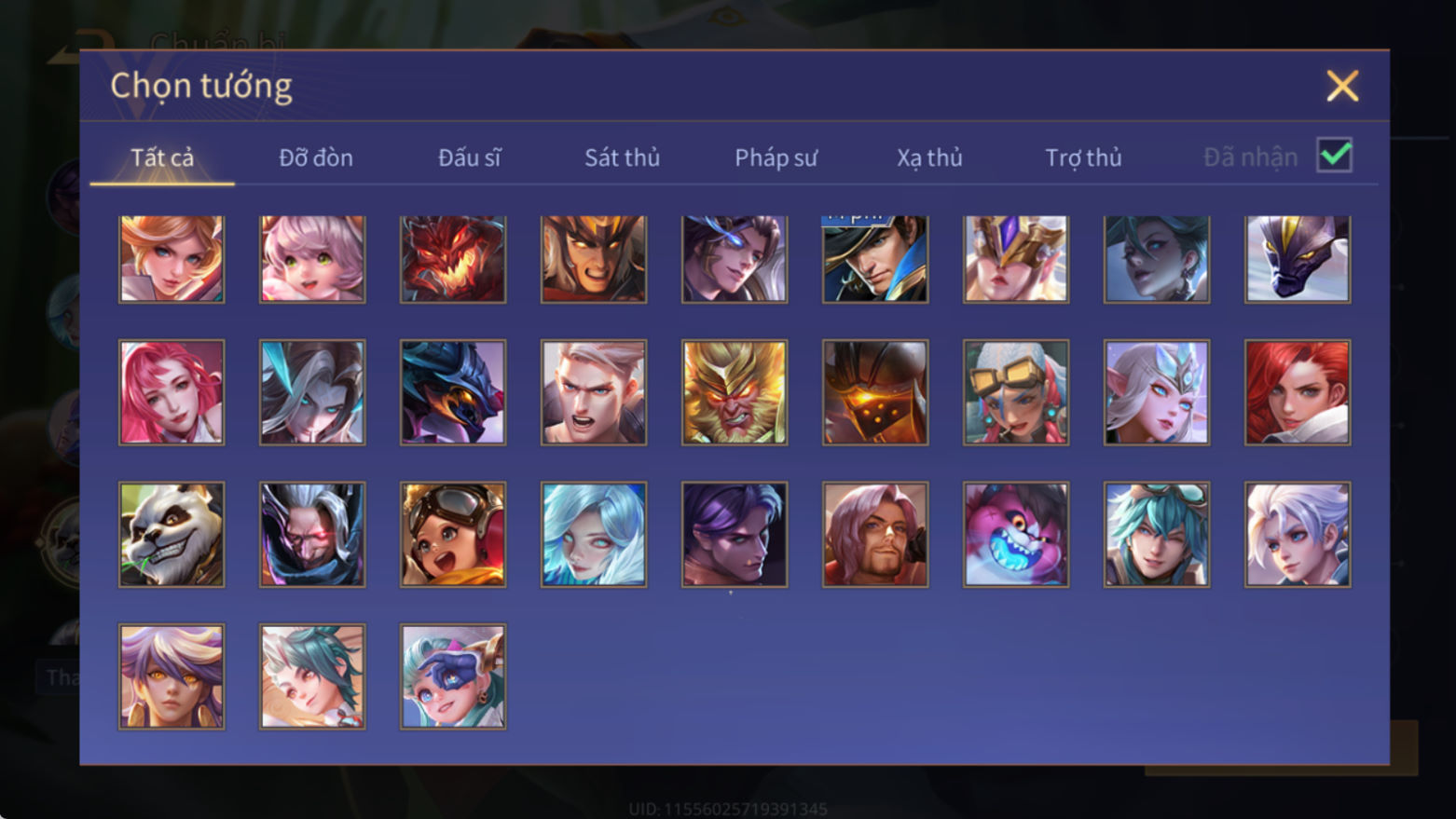Choose the pink-haired girl with goggles
This screenshot has width=1456, height=819.
(x=1016, y=392)
